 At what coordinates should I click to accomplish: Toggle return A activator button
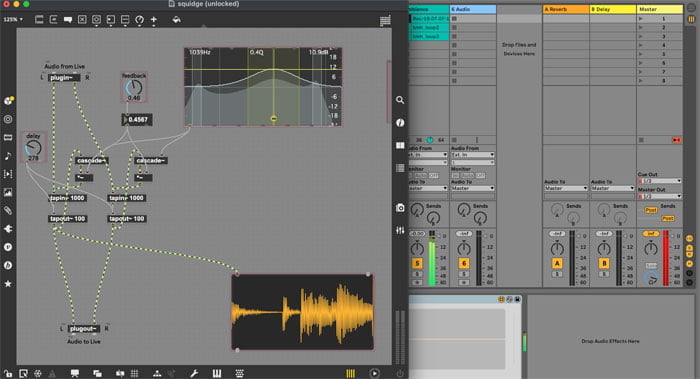tap(557, 263)
